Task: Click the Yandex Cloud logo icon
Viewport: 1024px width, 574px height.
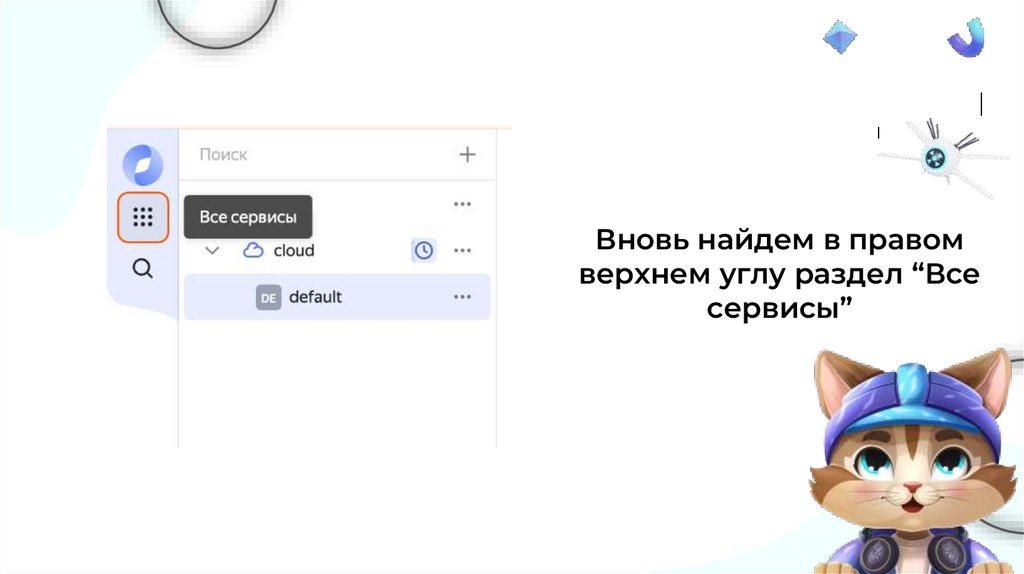Action: [142, 165]
